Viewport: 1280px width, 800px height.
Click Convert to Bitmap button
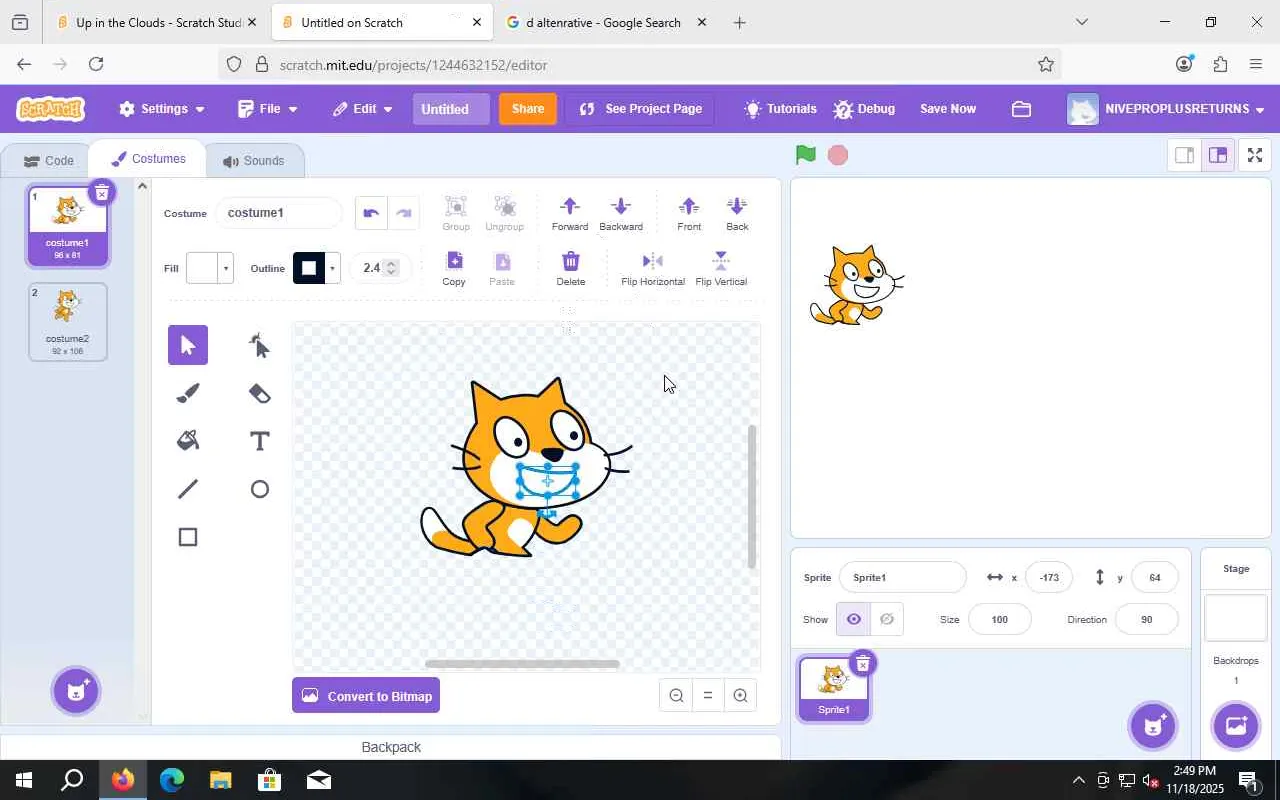click(x=366, y=696)
